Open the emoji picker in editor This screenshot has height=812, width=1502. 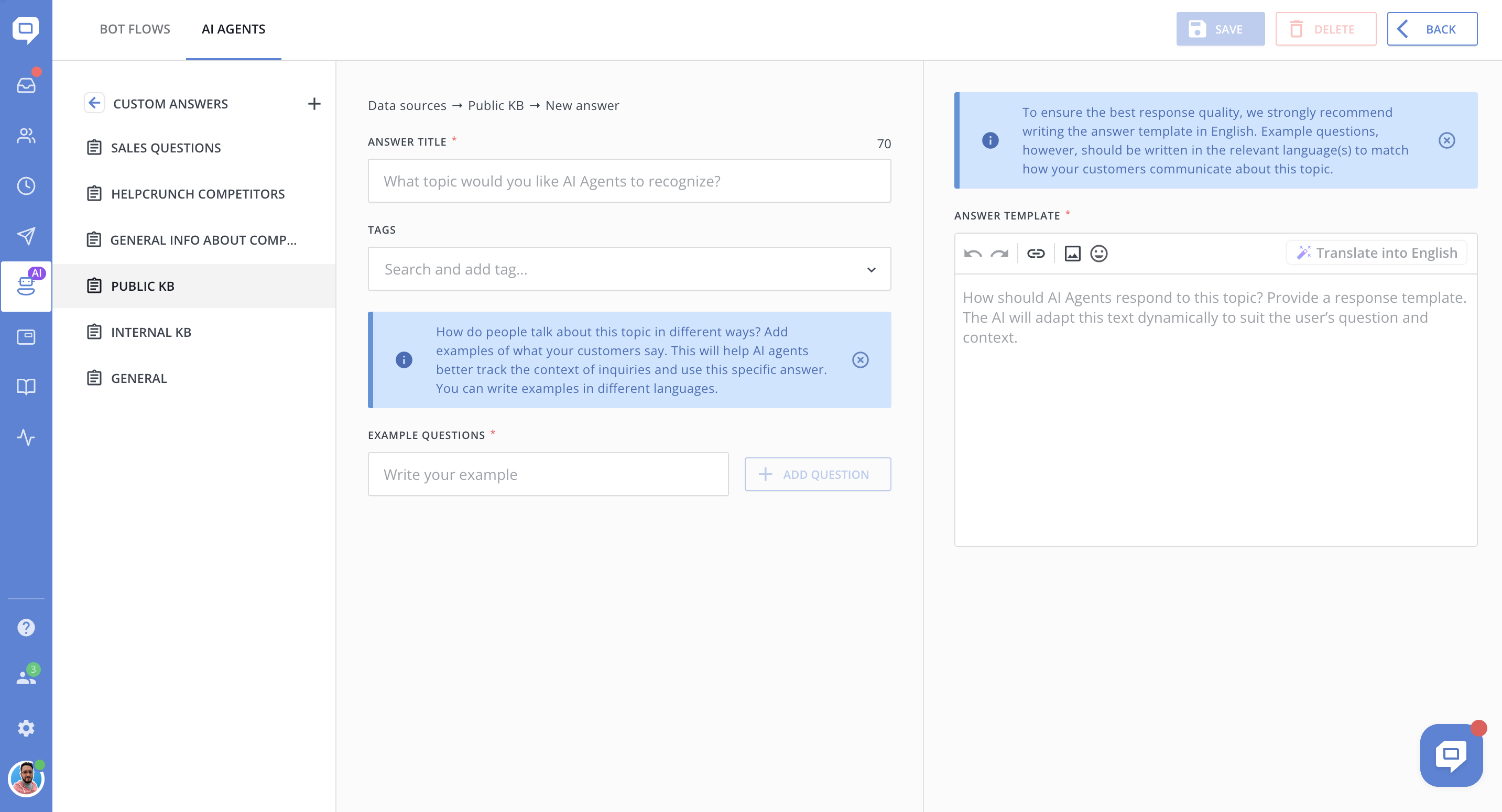click(1098, 253)
